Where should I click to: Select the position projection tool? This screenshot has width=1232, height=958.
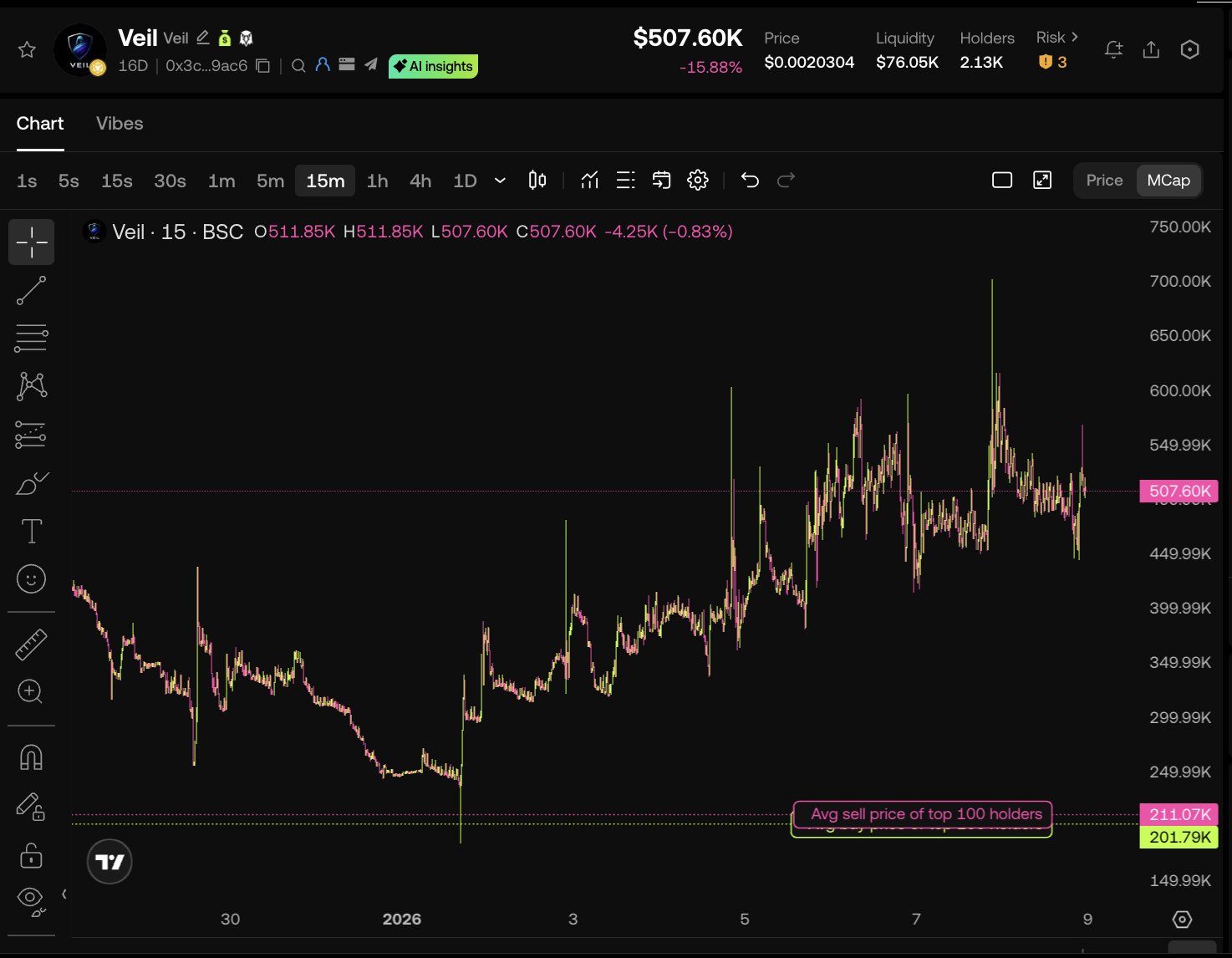coord(32,435)
